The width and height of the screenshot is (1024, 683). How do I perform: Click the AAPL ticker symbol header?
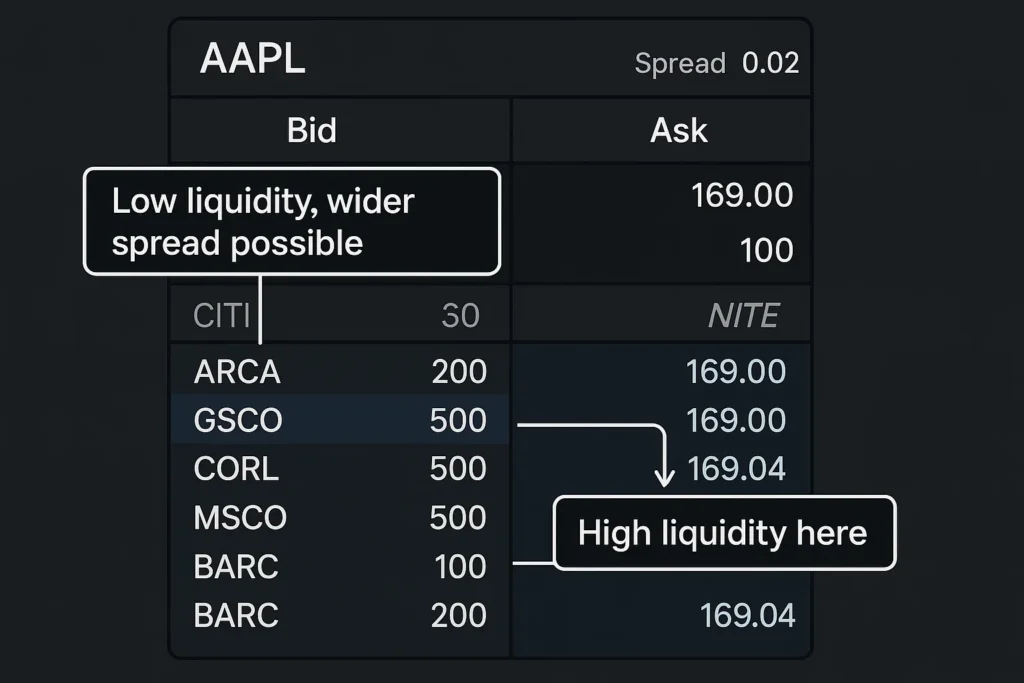[252, 60]
